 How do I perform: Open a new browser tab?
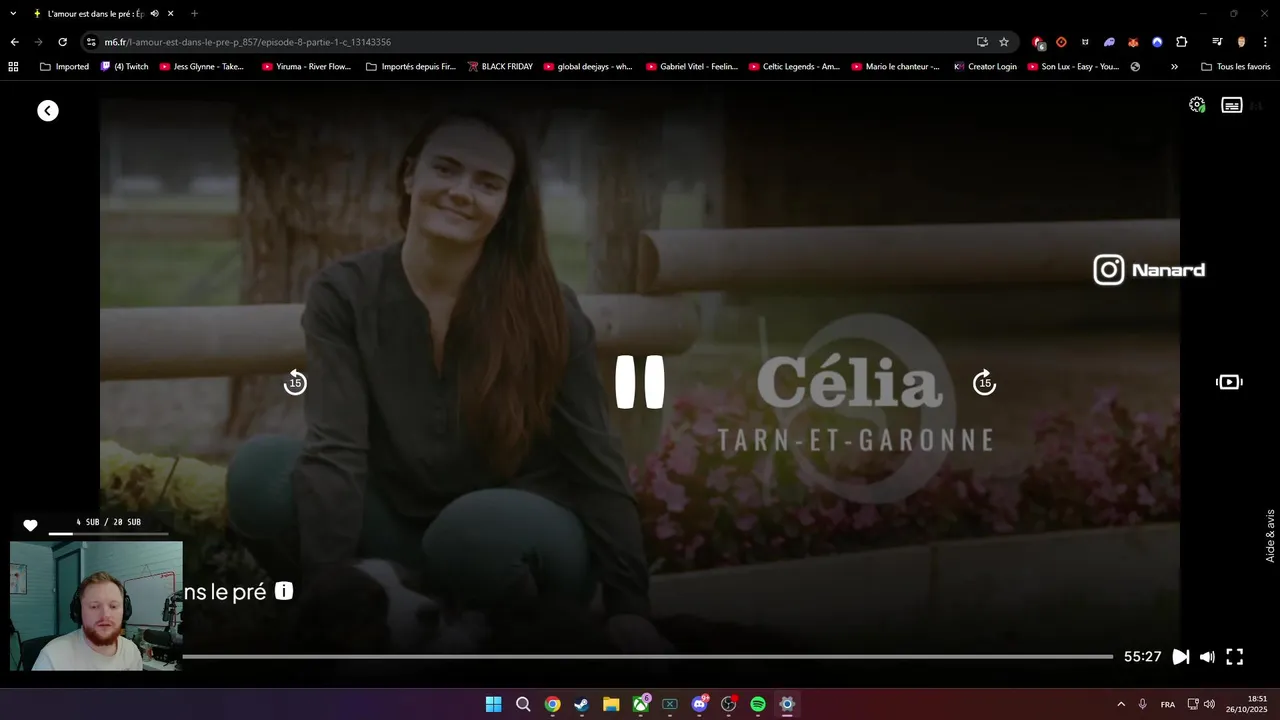click(x=194, y=14)
